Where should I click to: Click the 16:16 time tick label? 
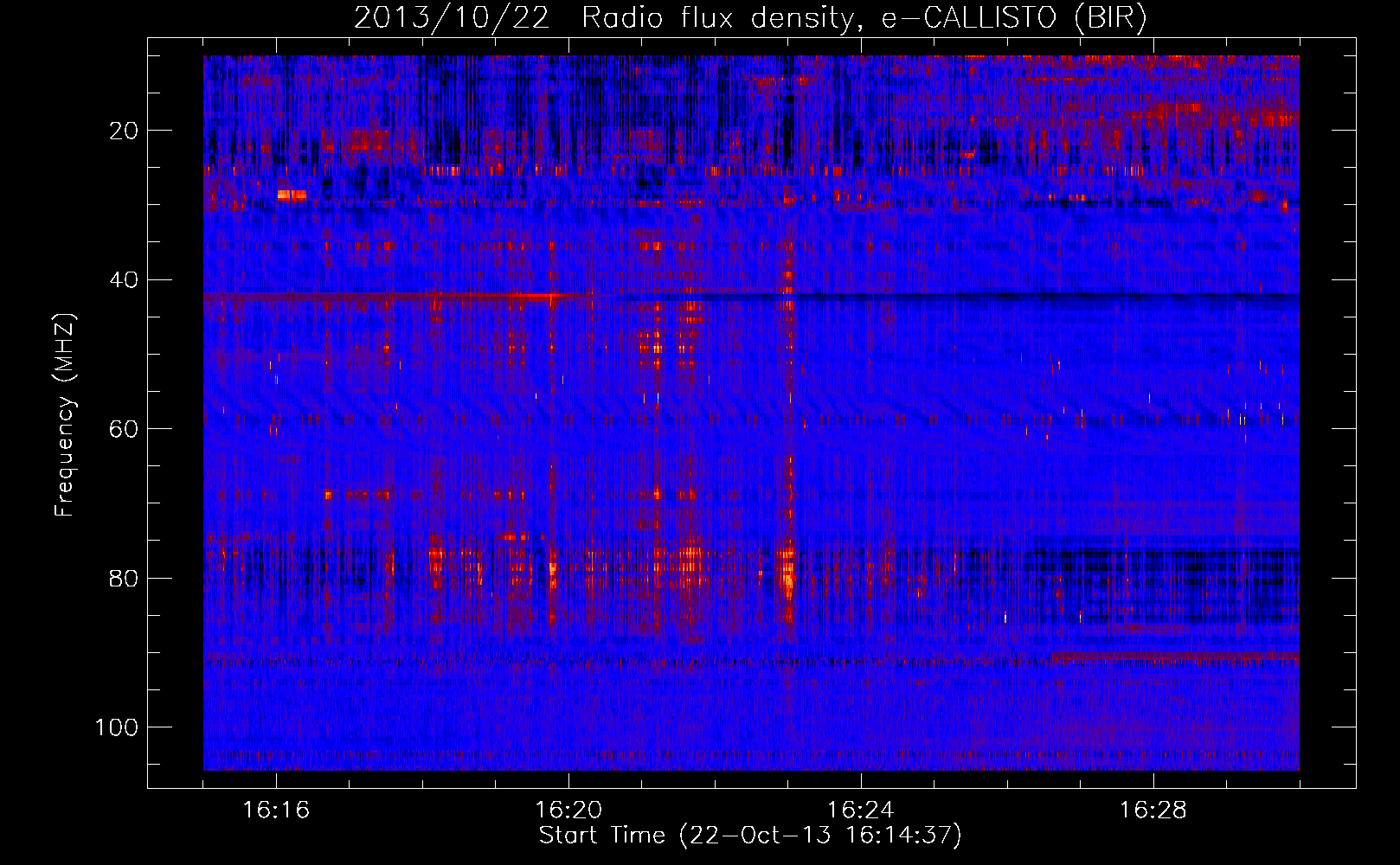(x=276, y=811)
